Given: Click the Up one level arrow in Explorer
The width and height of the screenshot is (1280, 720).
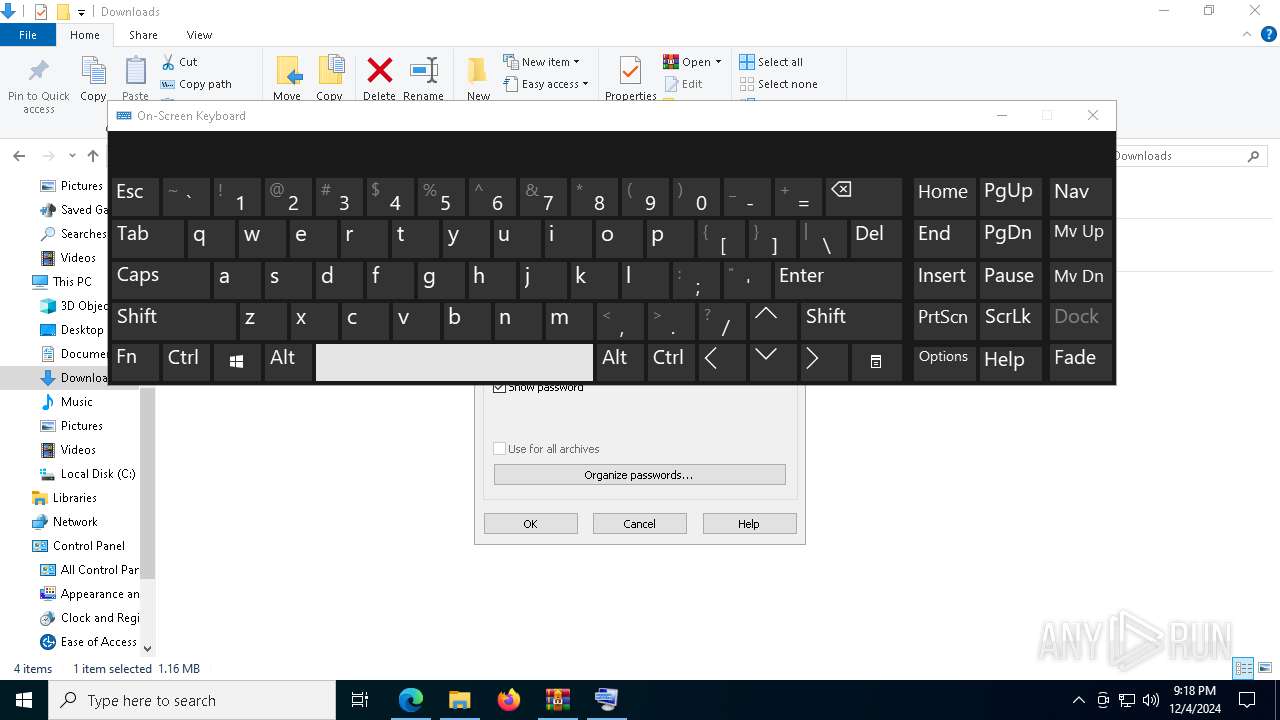Looking at the screenshot, I should (x=93, y=156).
